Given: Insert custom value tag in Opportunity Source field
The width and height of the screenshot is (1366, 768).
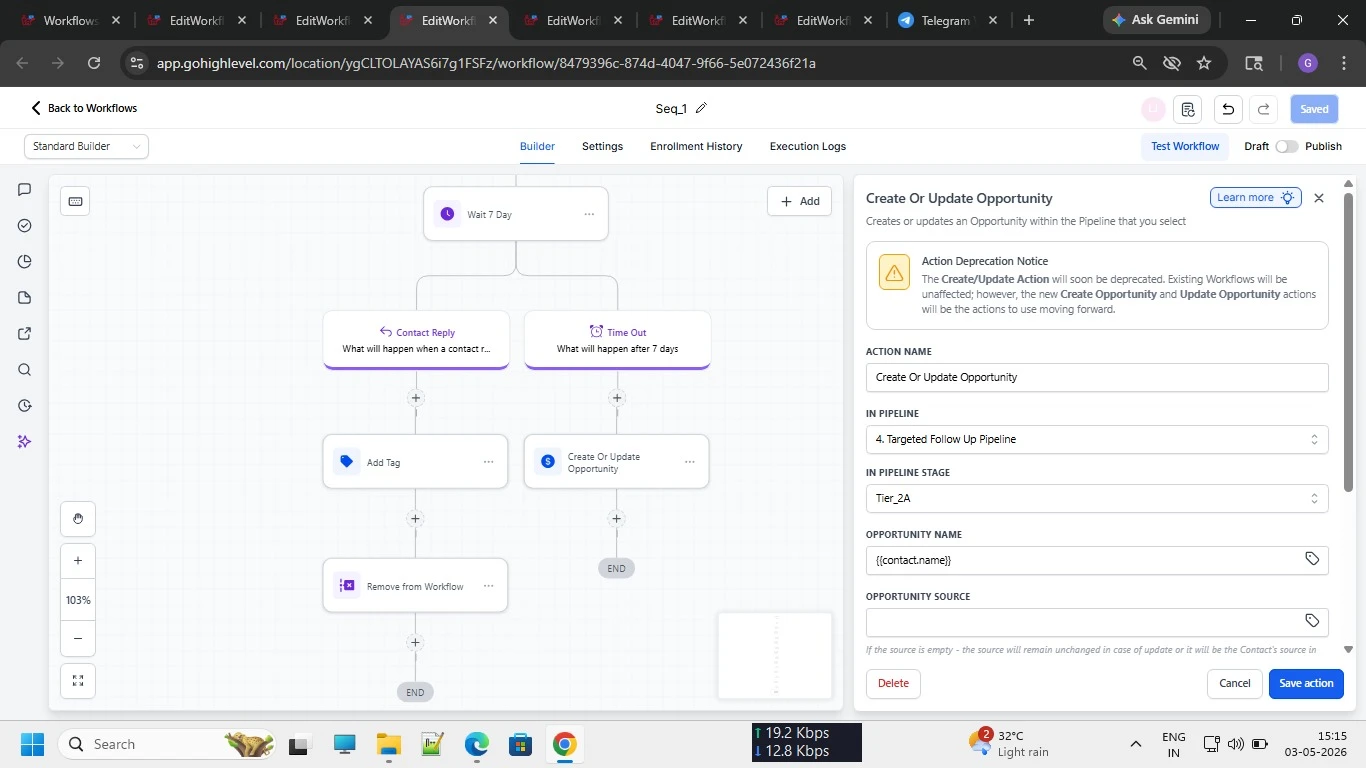Looking at the screenshot, I should [1312, 621].
